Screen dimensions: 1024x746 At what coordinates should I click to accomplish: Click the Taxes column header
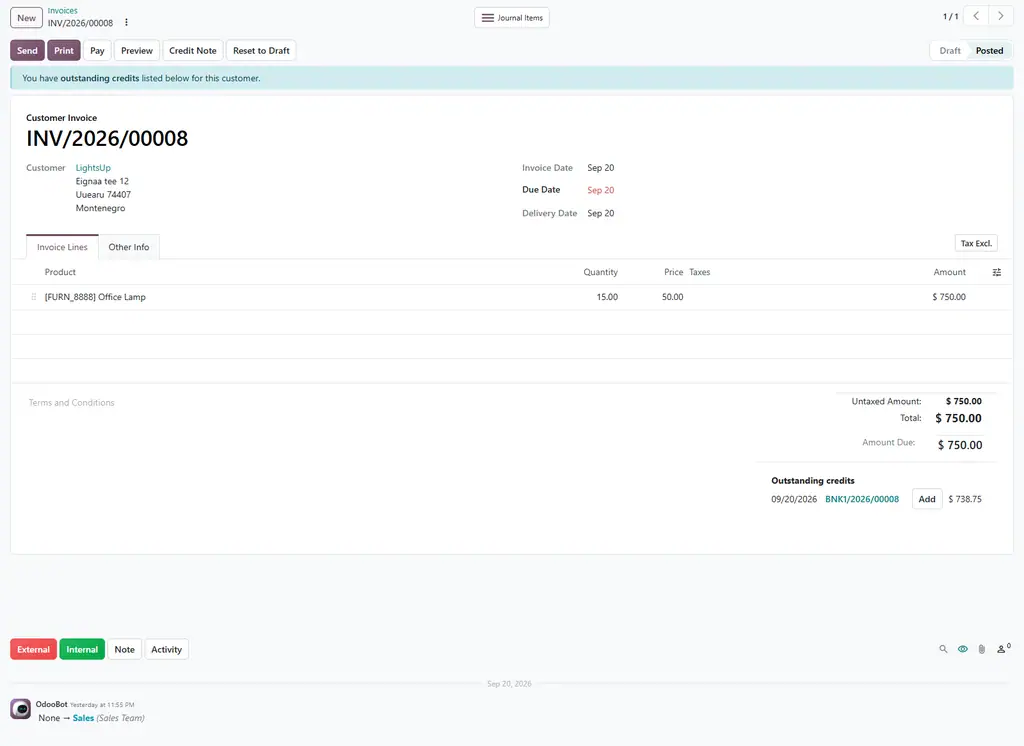699,272
